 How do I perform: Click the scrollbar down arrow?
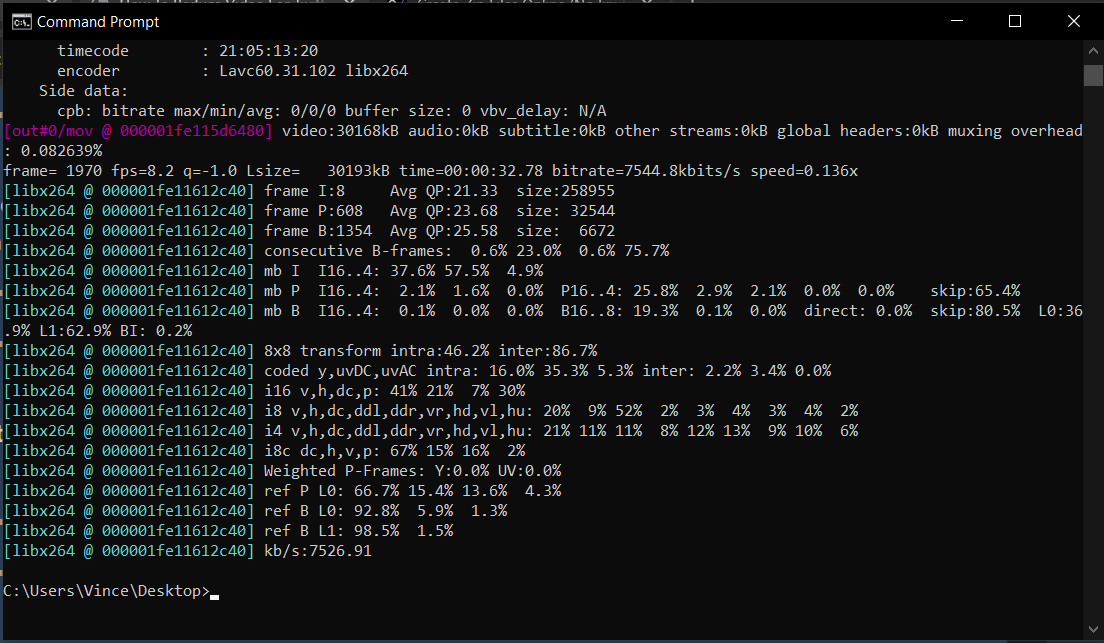(1092, 631)
